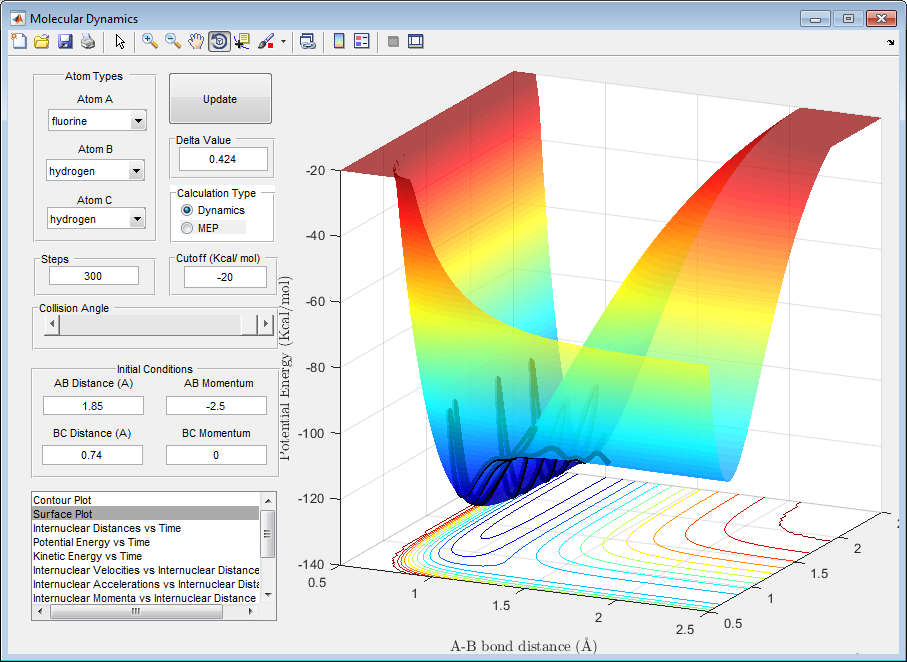This screenshot has width=907, height=662.
Task: Open the Atom B hydrogen dropdown
Action: point(137,171)
